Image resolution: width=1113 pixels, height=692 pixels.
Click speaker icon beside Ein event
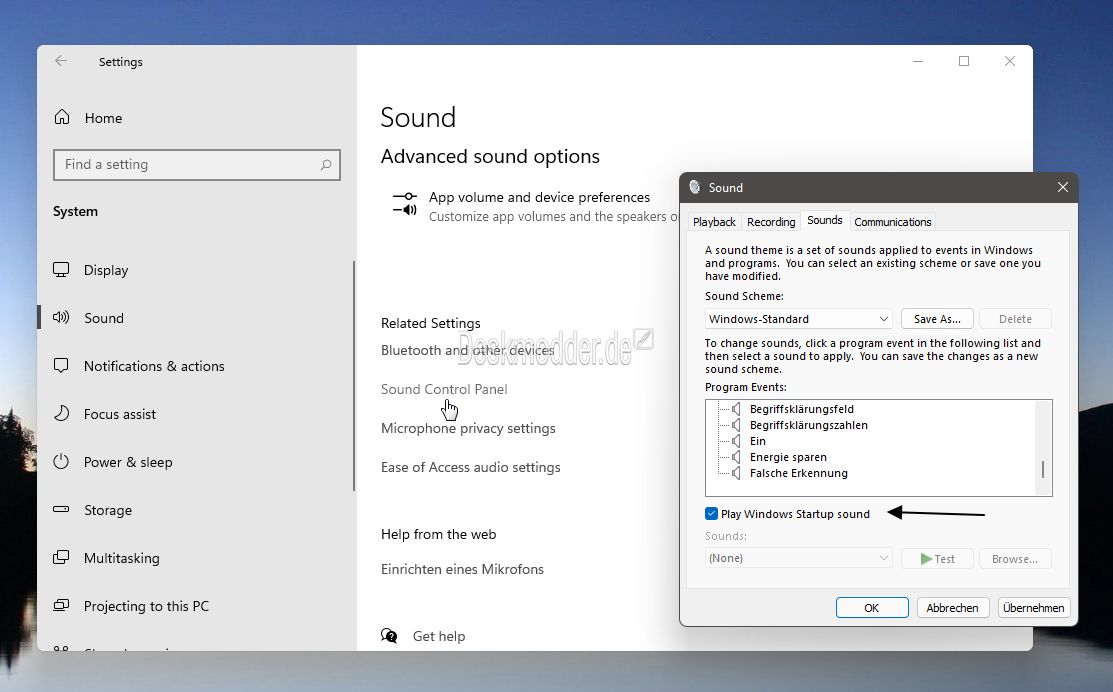(x=736, y=441)
